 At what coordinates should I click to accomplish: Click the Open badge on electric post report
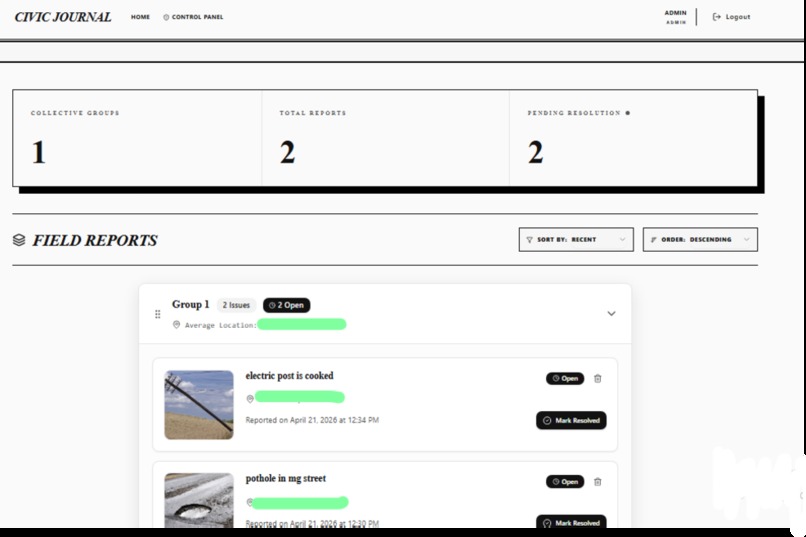565,378
